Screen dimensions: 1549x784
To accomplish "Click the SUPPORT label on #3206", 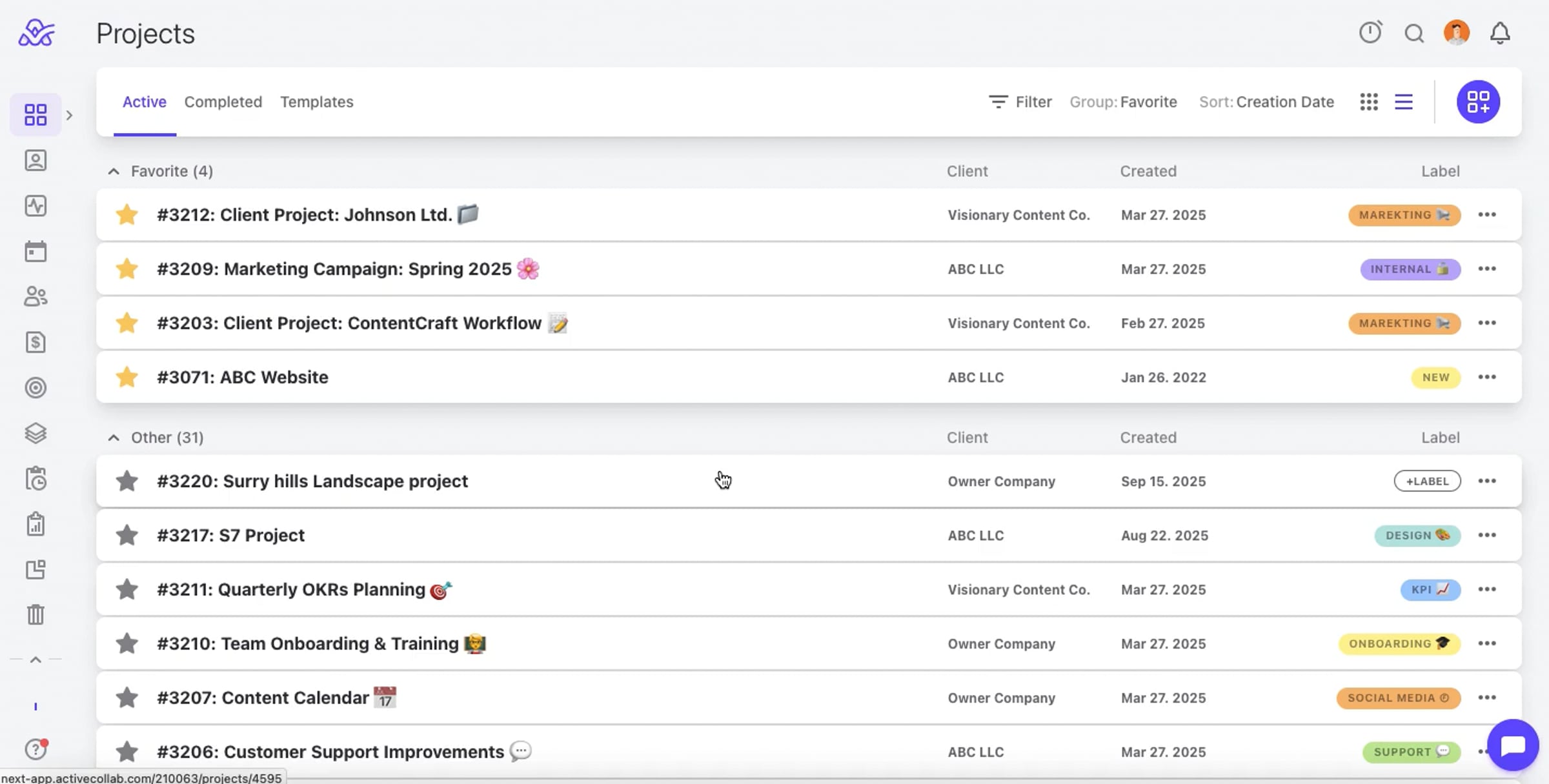I will [x=1412, y=752].
